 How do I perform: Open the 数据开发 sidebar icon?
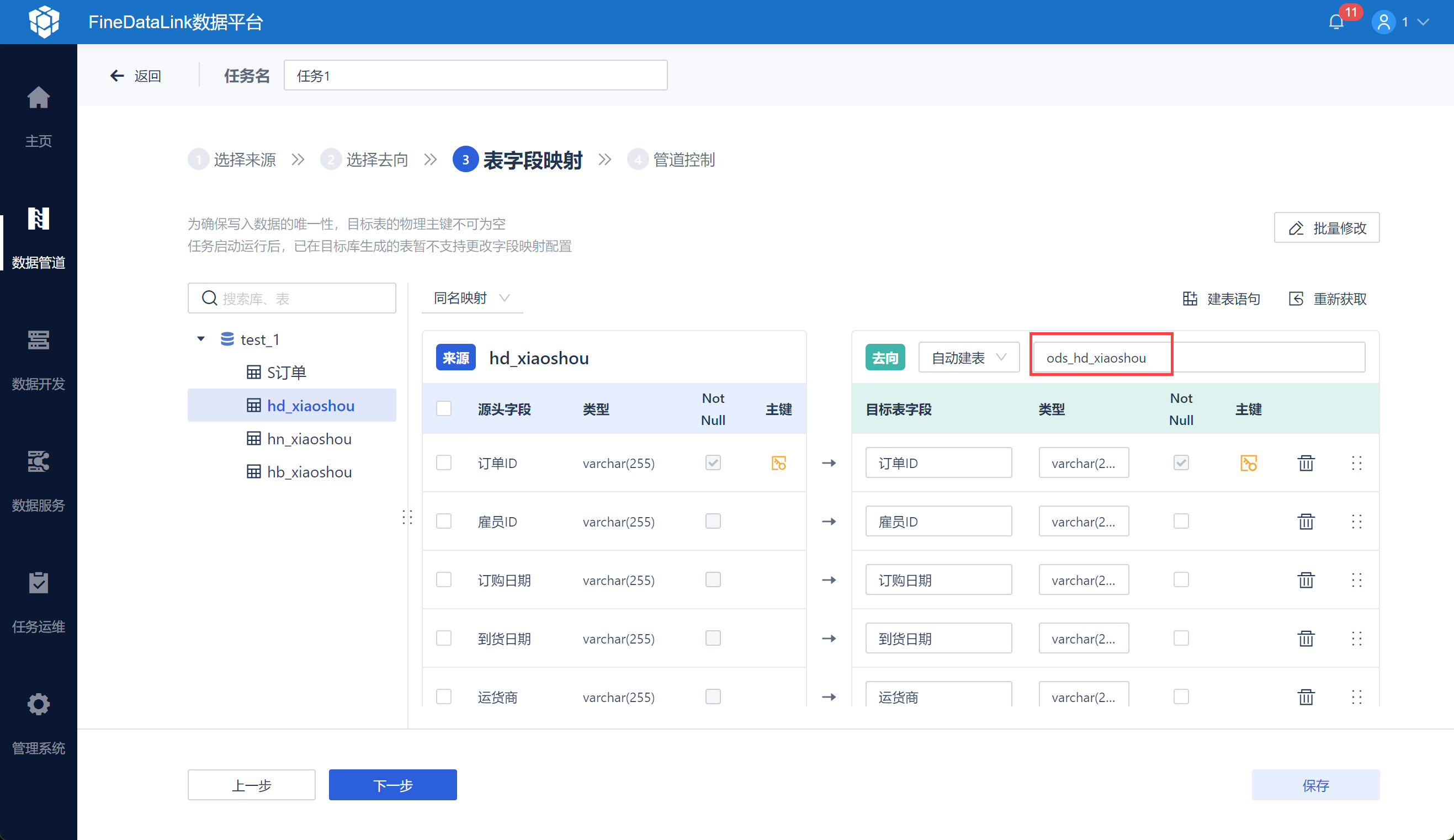click(x=38, y=341)
